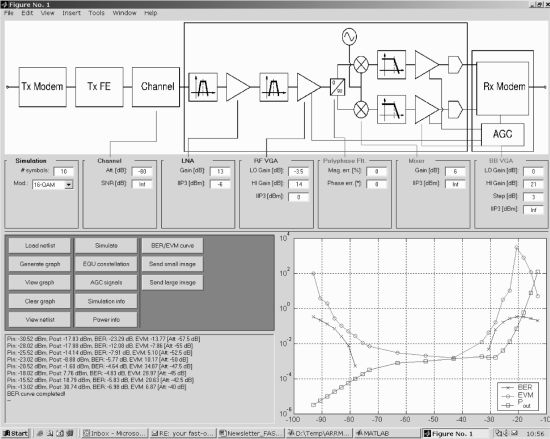Open Power info

click(x=106, y=320)
